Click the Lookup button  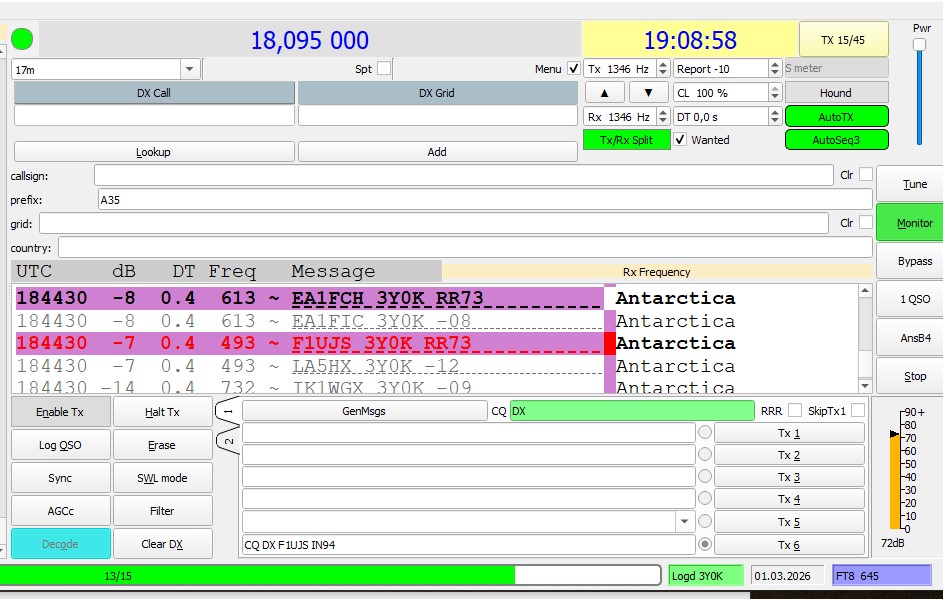point(154,152)
